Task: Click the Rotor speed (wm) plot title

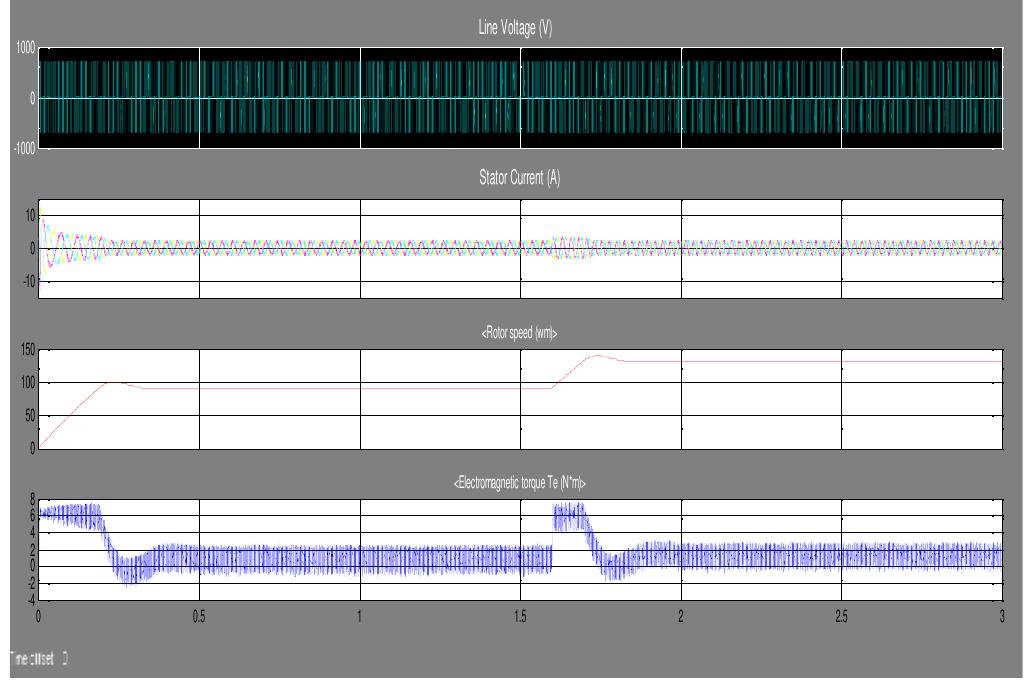Action: point(519,333)
